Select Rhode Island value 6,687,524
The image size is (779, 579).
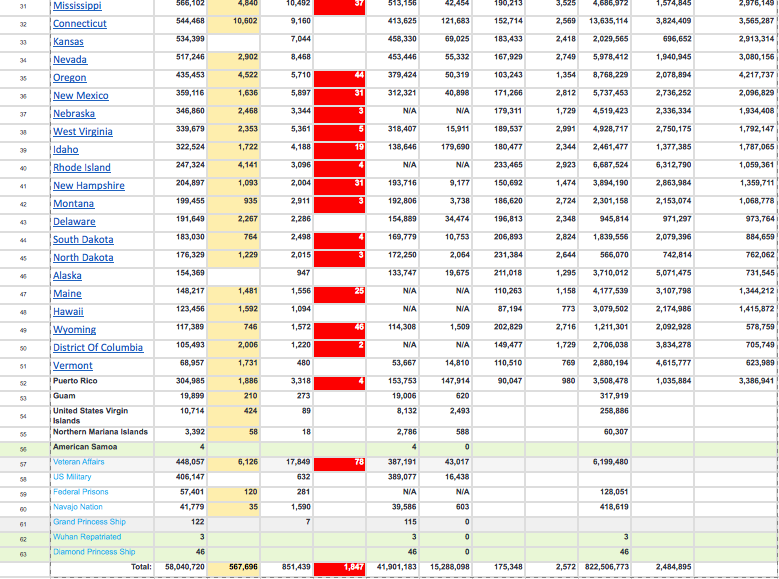click(x=611, y=165)
